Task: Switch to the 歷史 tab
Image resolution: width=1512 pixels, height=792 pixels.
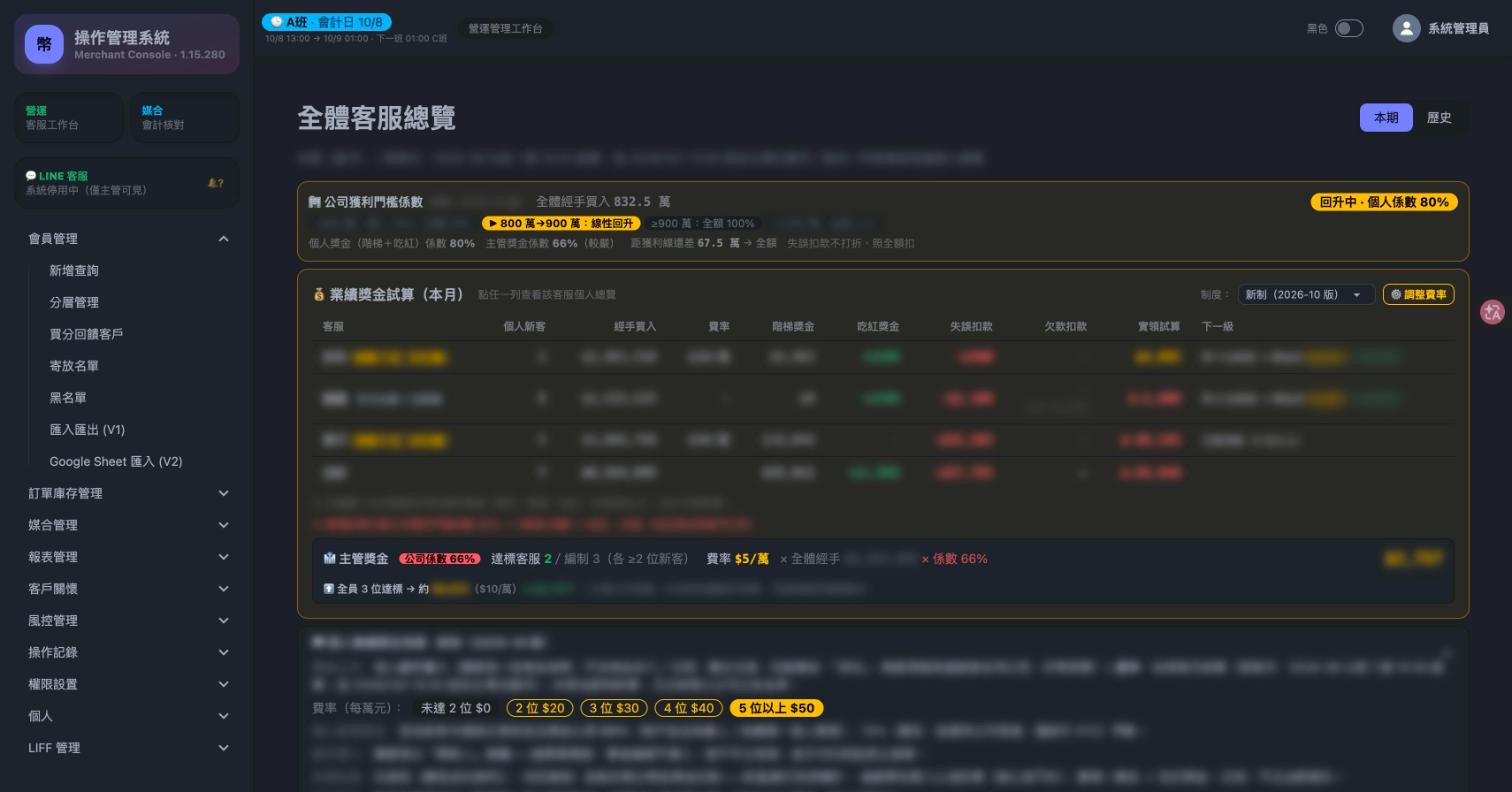Action: [x=1439, y=118]
